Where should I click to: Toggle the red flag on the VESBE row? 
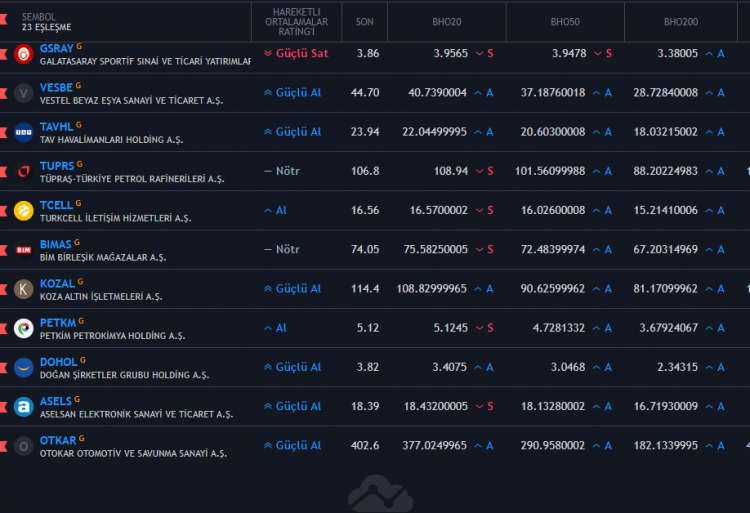pyautogui.click(x=3, y=93)
